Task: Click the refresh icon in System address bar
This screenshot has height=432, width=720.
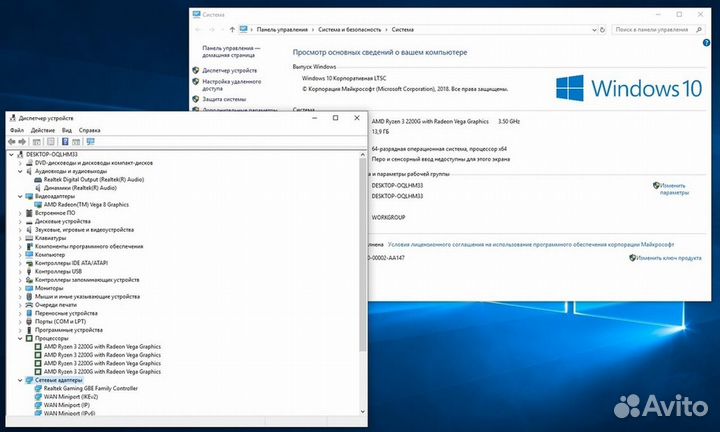Action: pos(602,29)
